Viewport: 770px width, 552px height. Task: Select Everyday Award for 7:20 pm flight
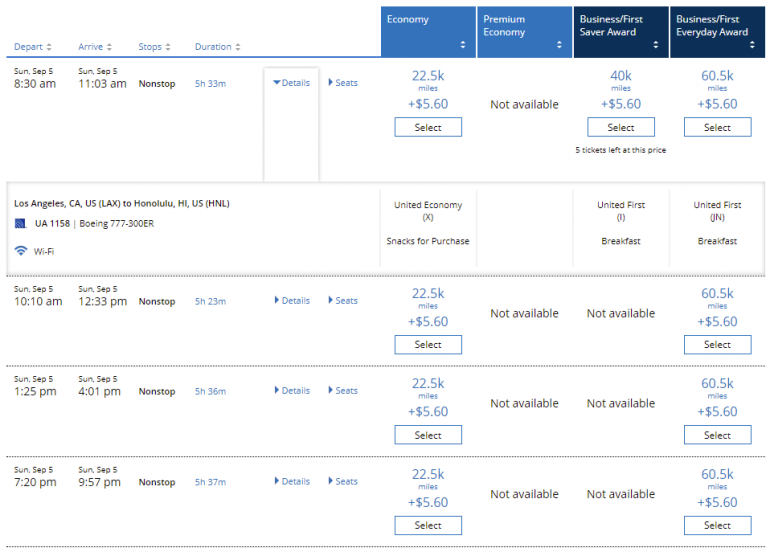(717, 526)
